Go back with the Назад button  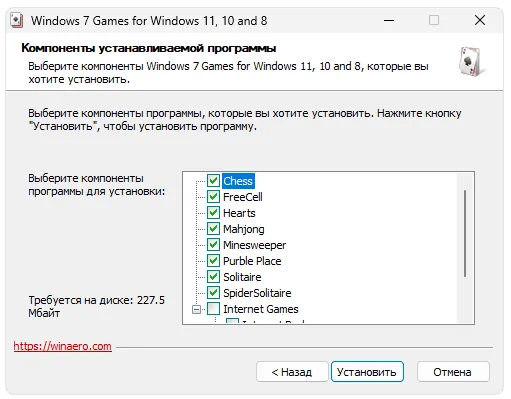(292, 372)
